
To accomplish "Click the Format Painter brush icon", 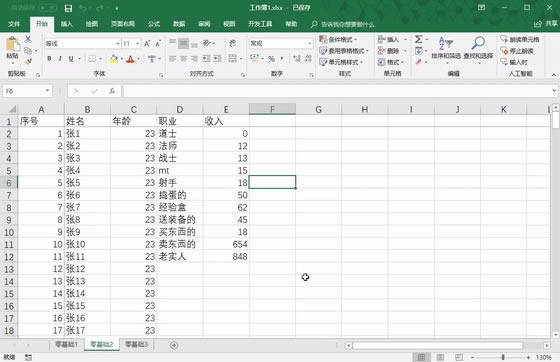I will click(x=28, y=62).
